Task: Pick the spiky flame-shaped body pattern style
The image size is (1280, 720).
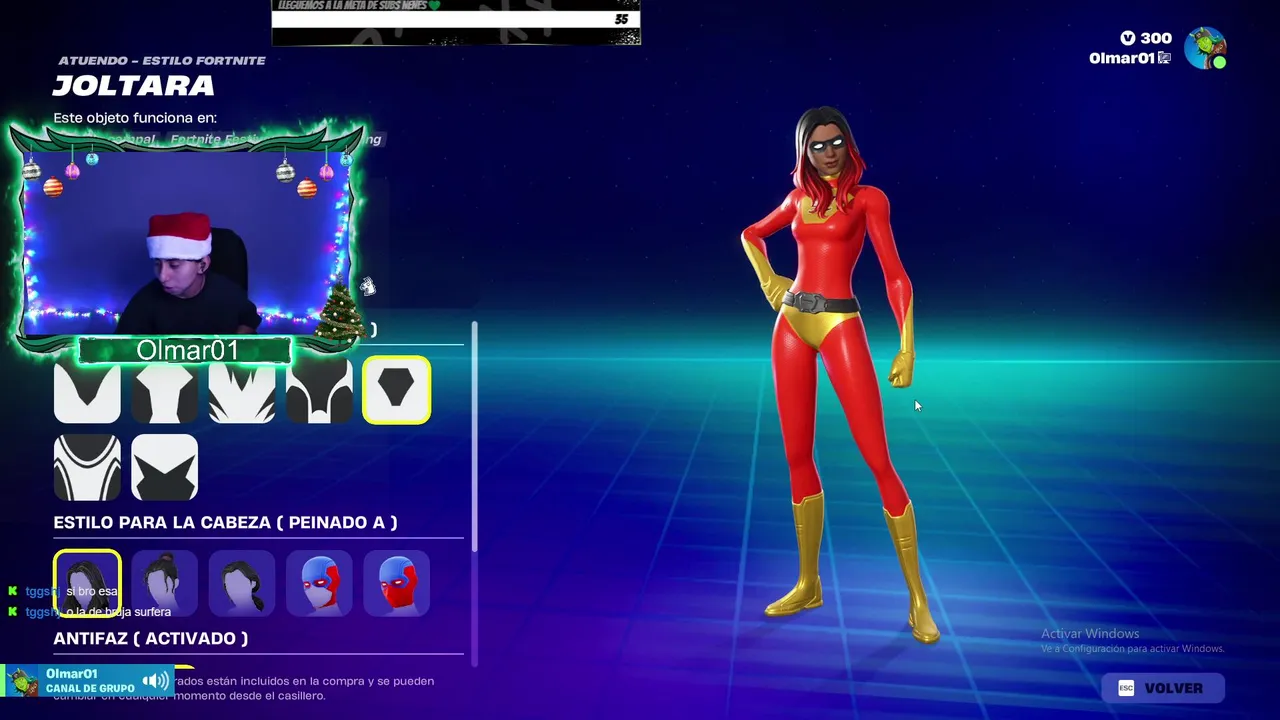Action: tap(242, 391)
